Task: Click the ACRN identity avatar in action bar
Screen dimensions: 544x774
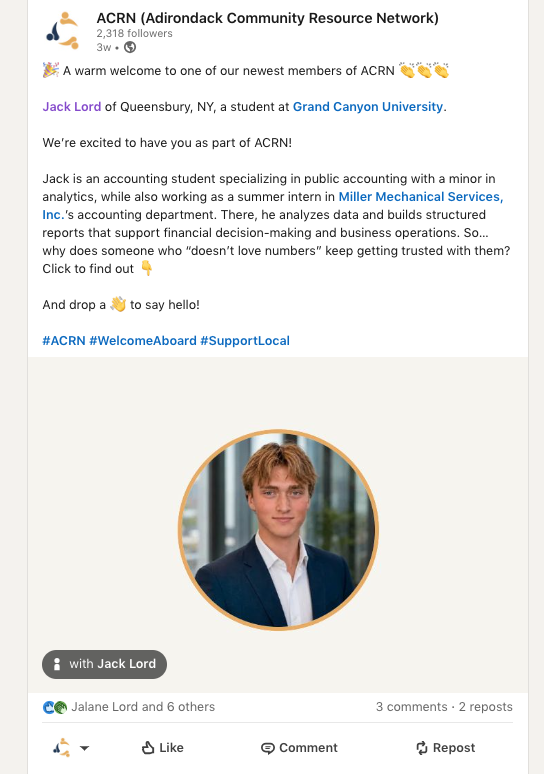Action: (x=62, y=747)
